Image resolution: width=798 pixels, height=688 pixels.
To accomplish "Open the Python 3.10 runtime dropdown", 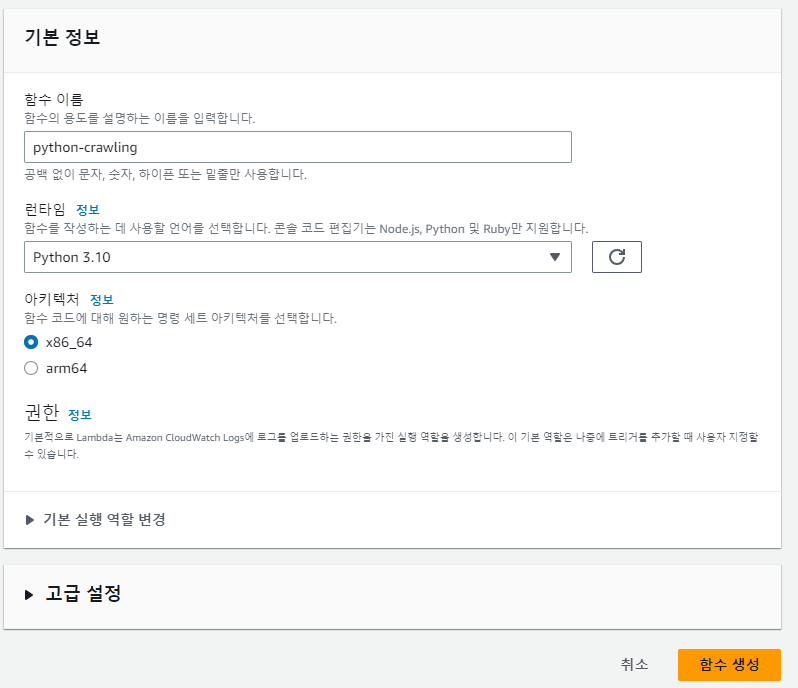I will coord(298,257).
